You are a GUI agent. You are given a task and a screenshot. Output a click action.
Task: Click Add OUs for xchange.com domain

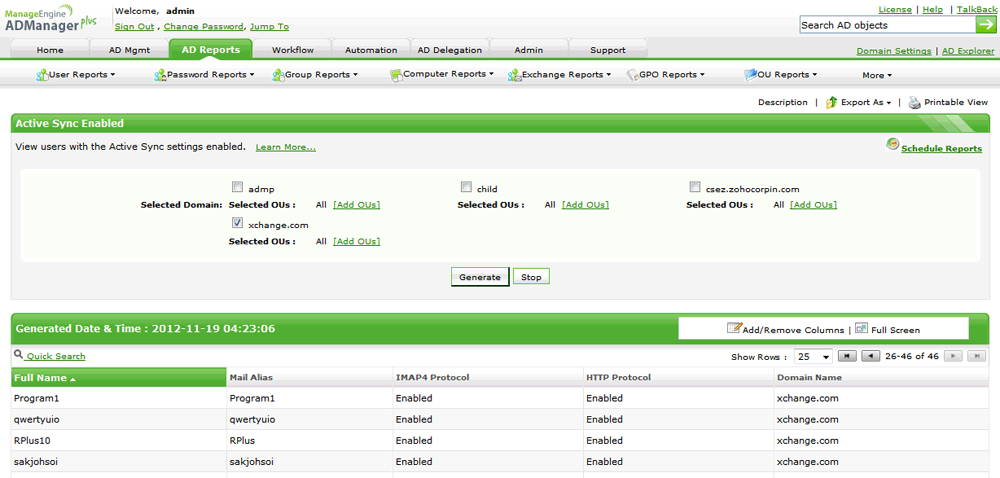(357, 241)
